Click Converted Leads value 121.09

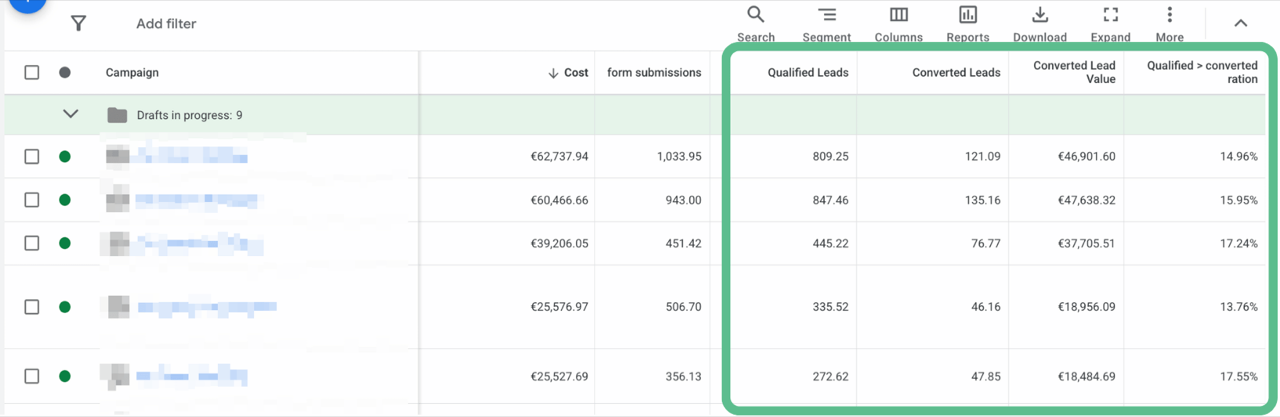(x=983, y=157)
